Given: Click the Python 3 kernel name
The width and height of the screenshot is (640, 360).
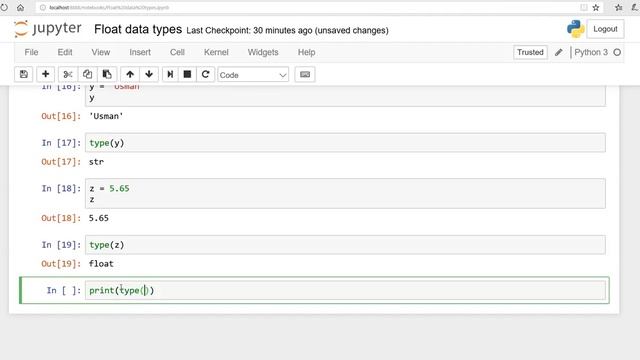Looking at the screenshot, I should [591, 52].
